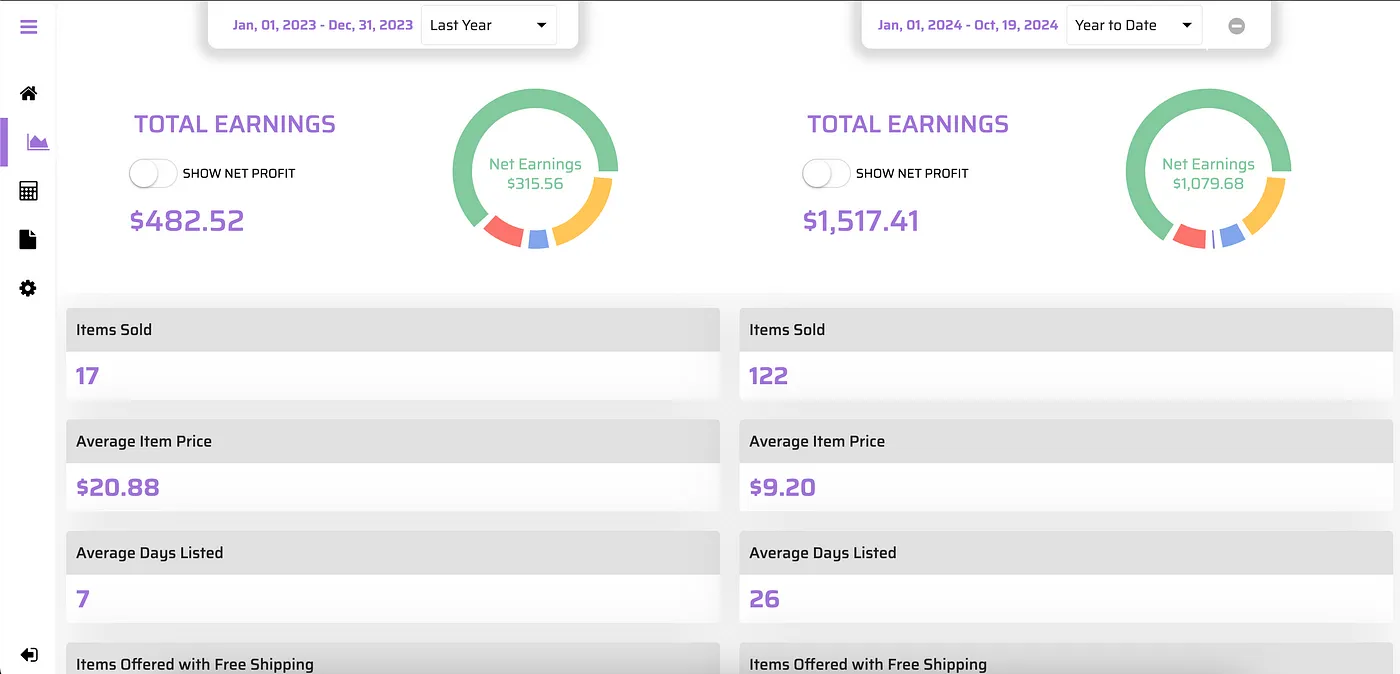Screen dimensions: 1400x674
Task: Click date range Jan, 01, 2023 - Dec, 31, 2023
Action: pyautogui.click(x=323, y=25)
